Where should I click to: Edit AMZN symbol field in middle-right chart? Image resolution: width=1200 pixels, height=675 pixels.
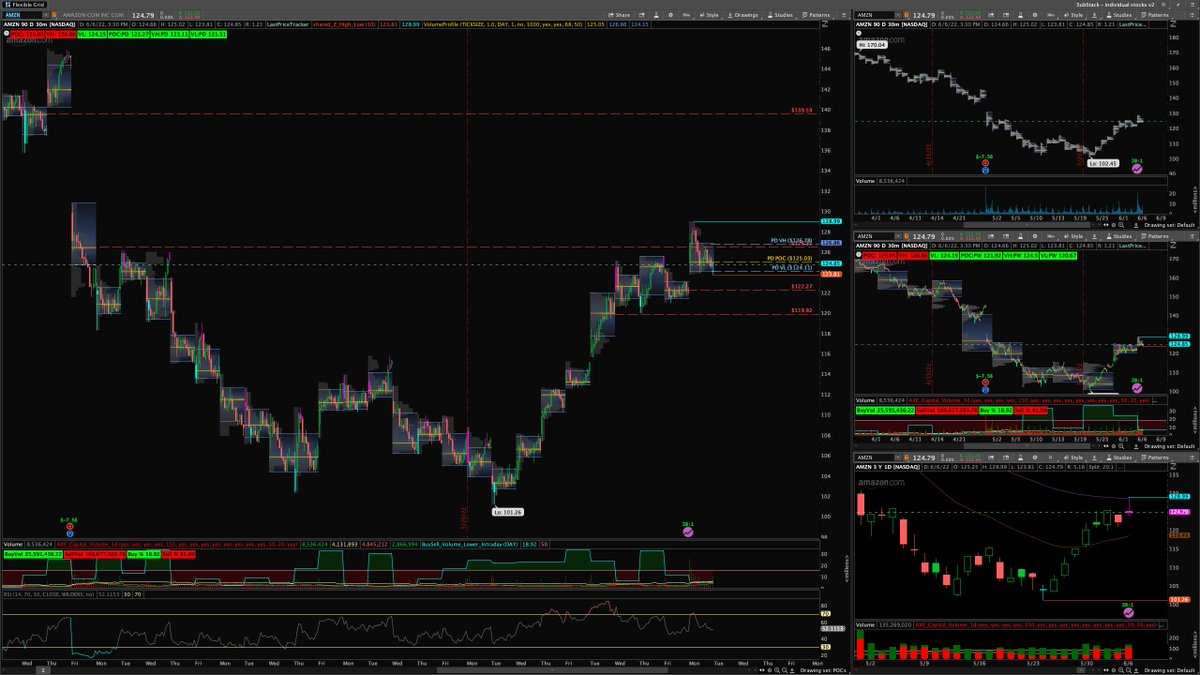872,236
